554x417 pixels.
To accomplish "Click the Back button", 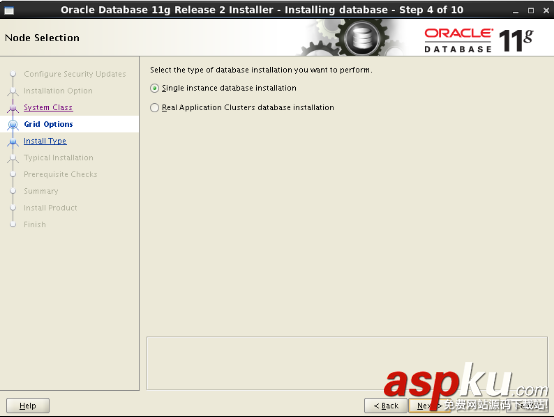I will point(386,406).
